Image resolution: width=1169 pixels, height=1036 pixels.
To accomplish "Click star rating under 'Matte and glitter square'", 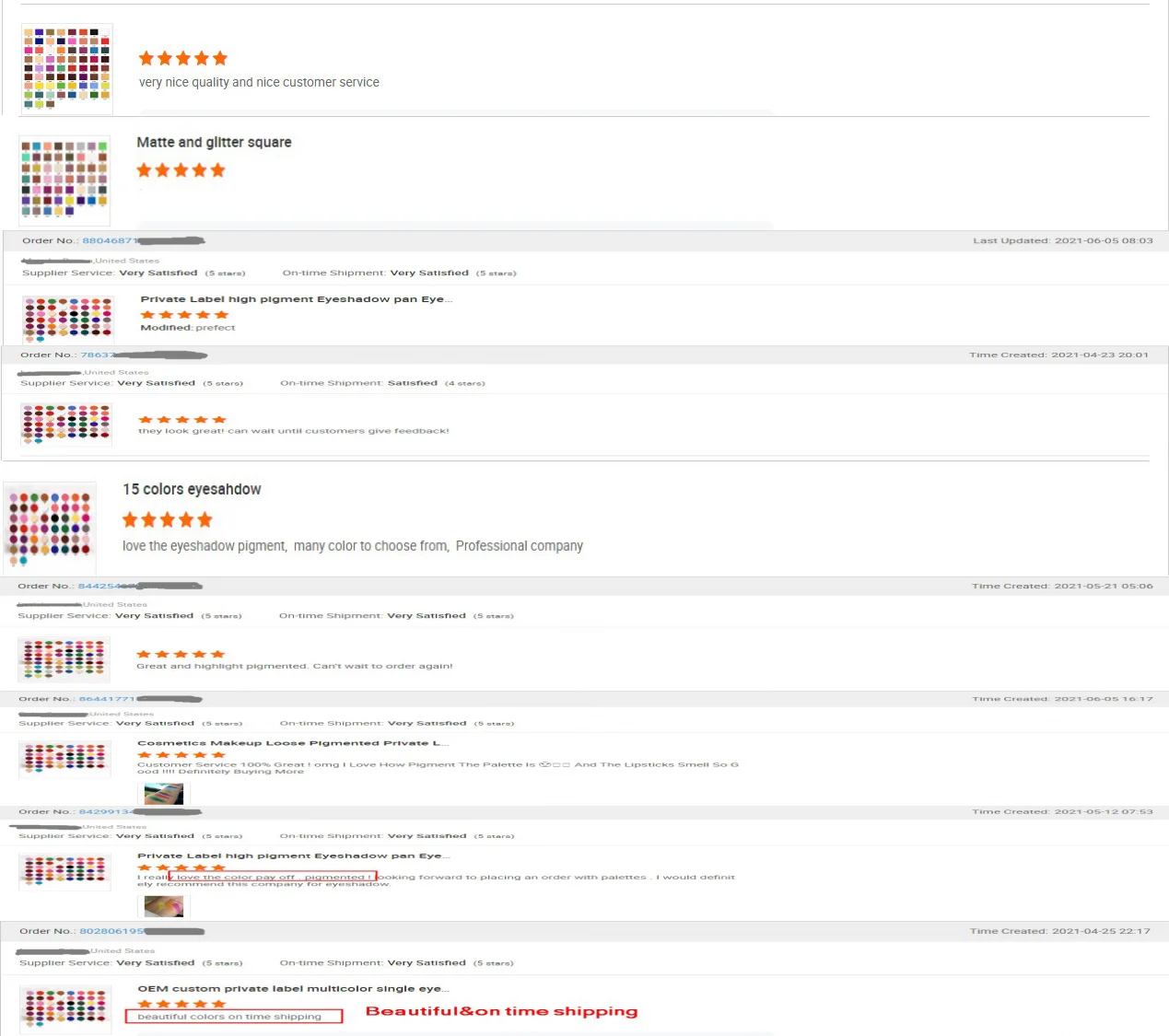I will point(181,170).
